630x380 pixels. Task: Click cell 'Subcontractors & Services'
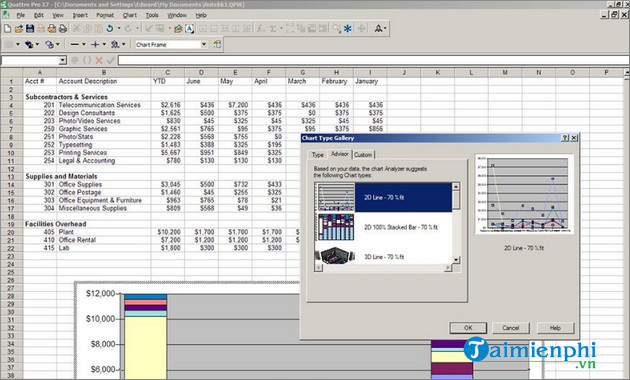pyautogui.click(x=67, y=97)
